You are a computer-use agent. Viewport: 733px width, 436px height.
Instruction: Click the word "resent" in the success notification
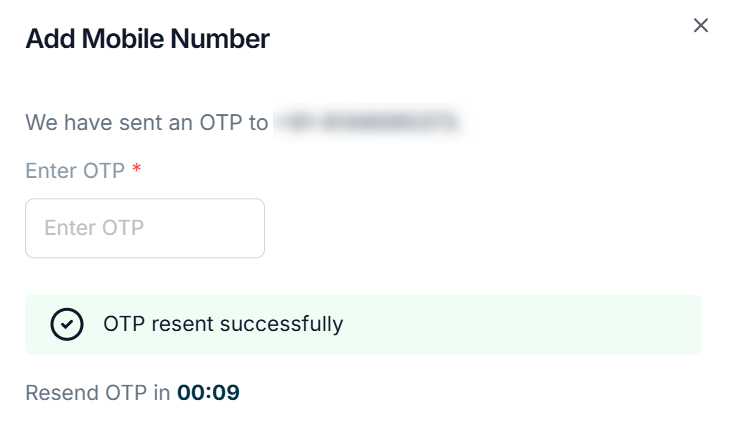[x=178, y=324]
